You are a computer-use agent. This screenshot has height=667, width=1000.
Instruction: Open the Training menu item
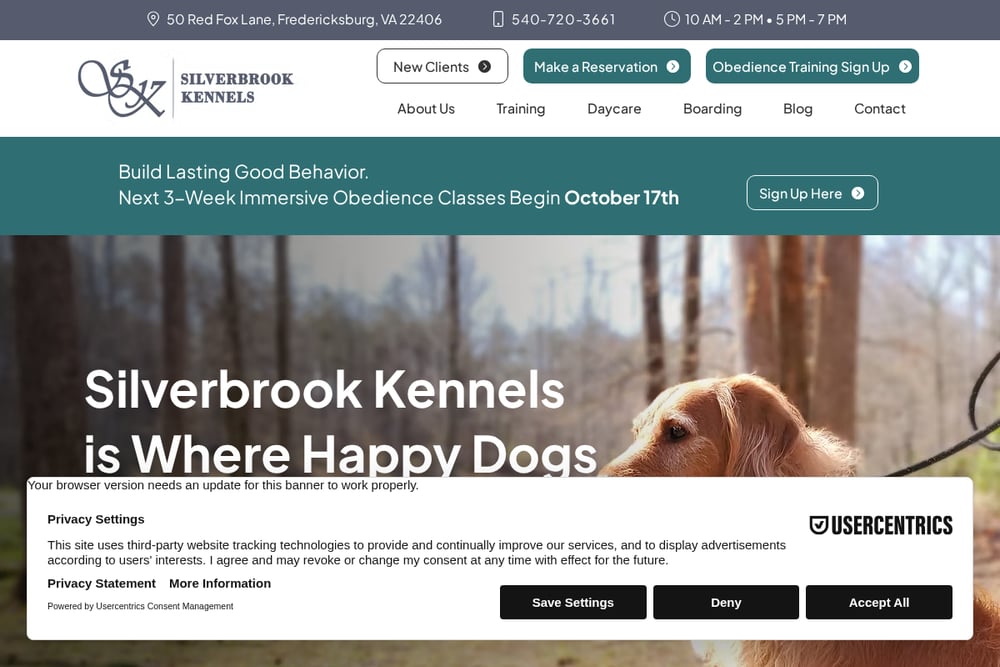(520, 108)
